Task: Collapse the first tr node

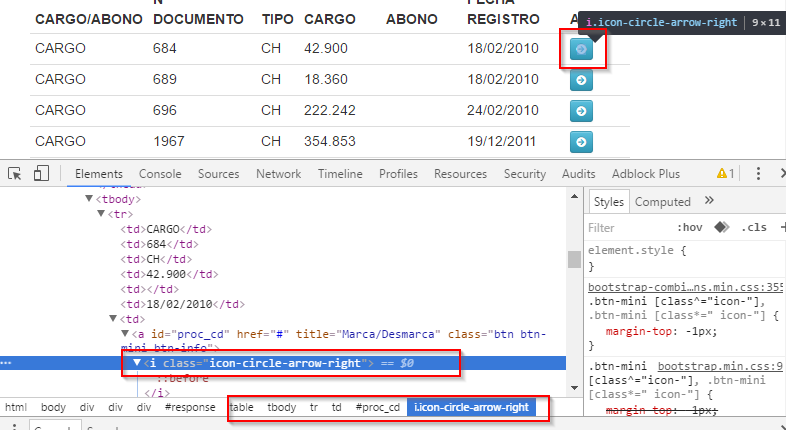Action: 101,214
